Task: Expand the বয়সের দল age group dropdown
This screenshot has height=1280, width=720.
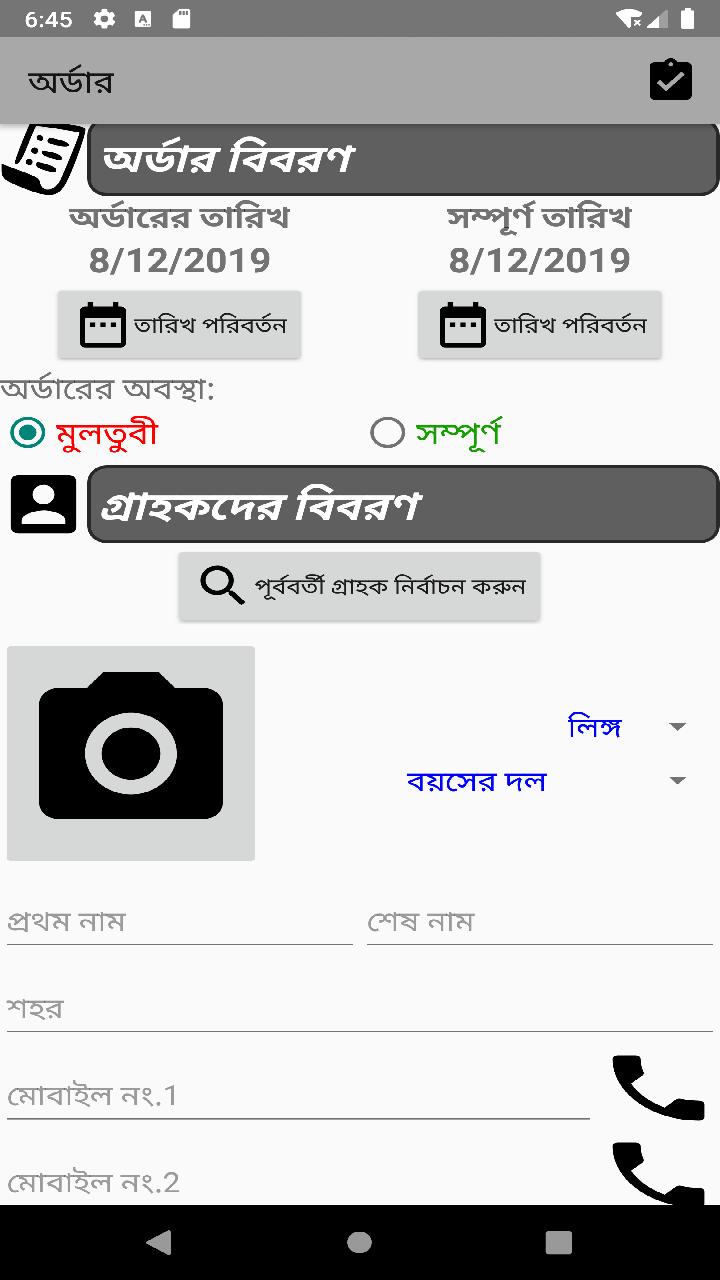Action: point(547,781)
